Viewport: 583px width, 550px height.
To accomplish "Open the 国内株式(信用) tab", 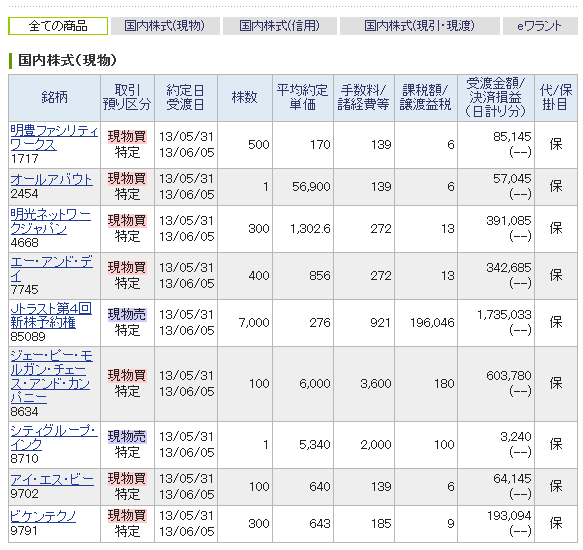I will pos(280,26).
